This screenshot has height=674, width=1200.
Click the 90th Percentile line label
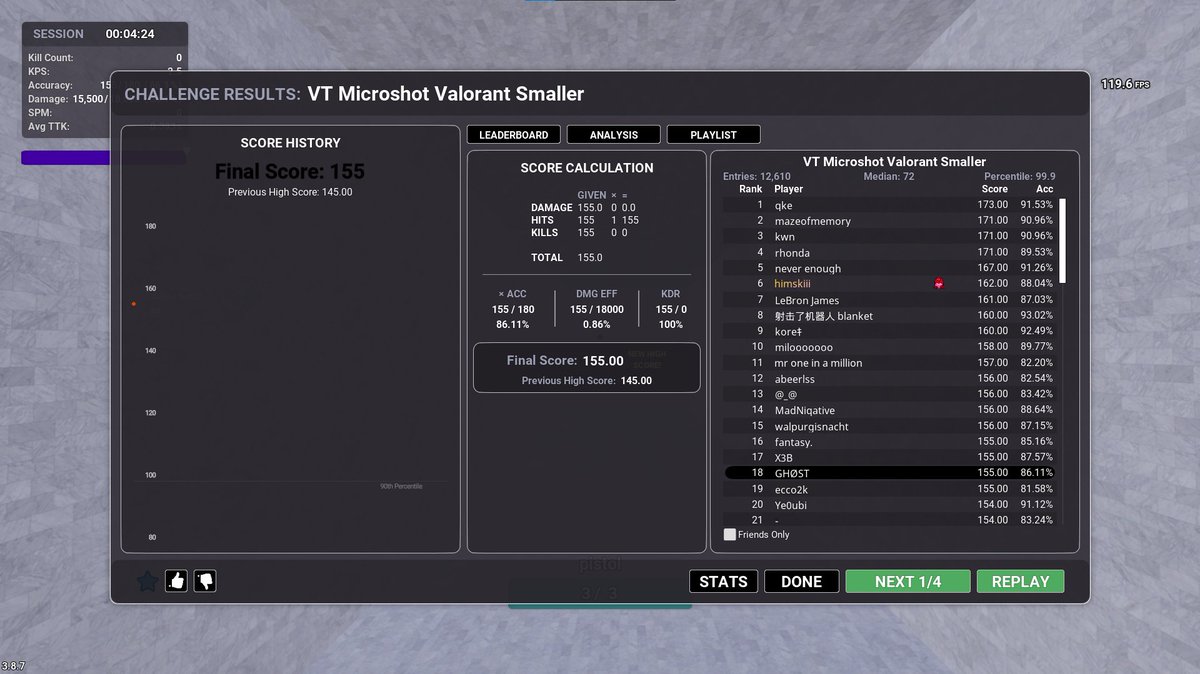(401, 486)
